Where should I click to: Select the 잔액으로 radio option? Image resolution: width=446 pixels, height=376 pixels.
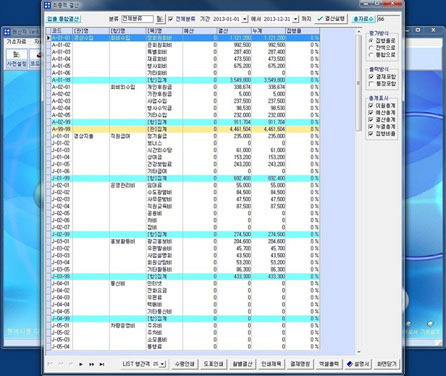click(x=371, y=48)
